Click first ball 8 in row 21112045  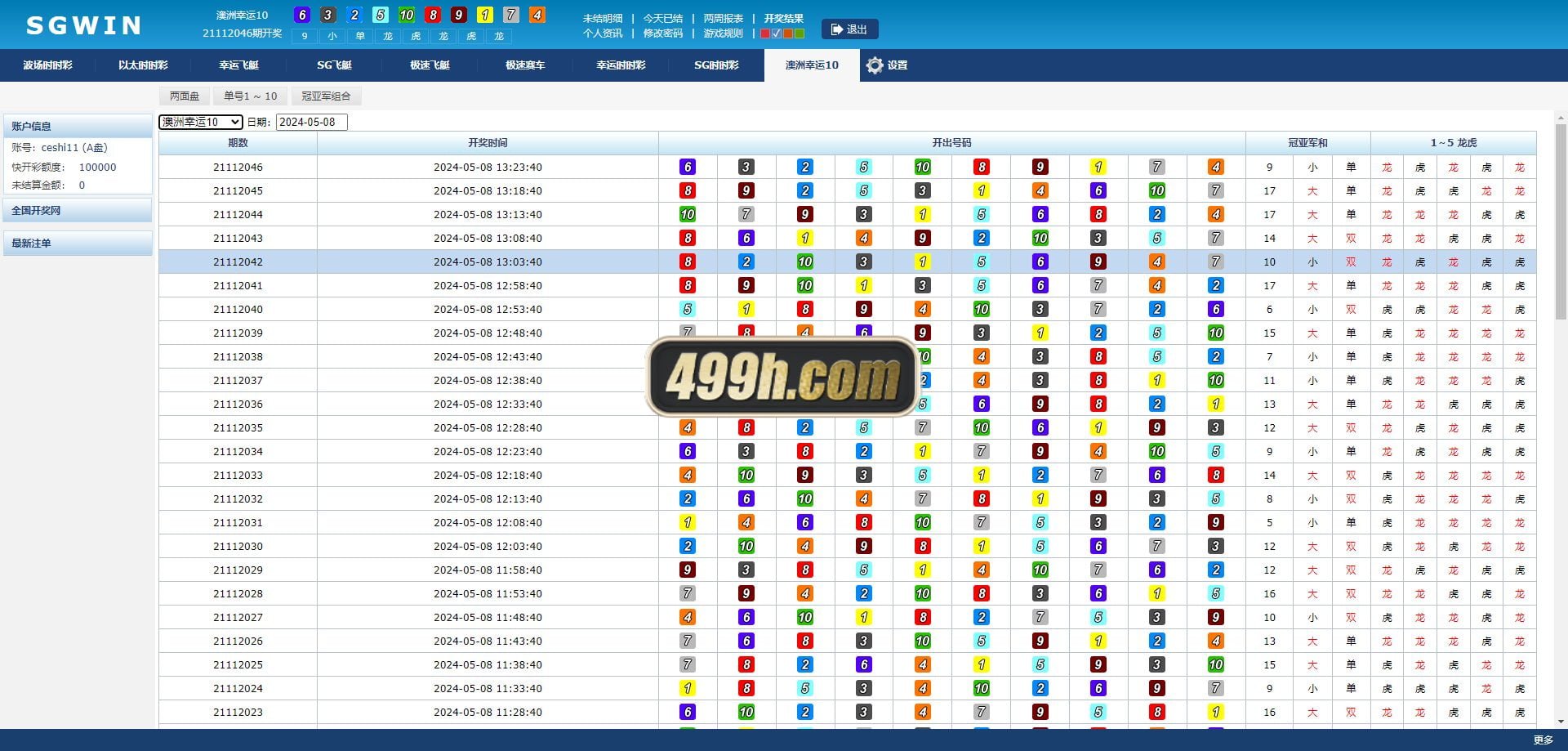click(x=688, y=190)
